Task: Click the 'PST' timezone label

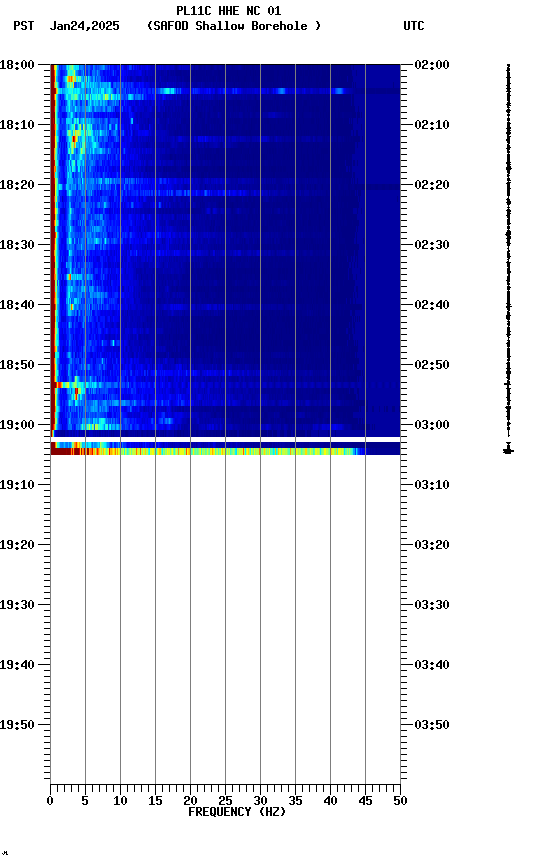Action: [24, 26]
